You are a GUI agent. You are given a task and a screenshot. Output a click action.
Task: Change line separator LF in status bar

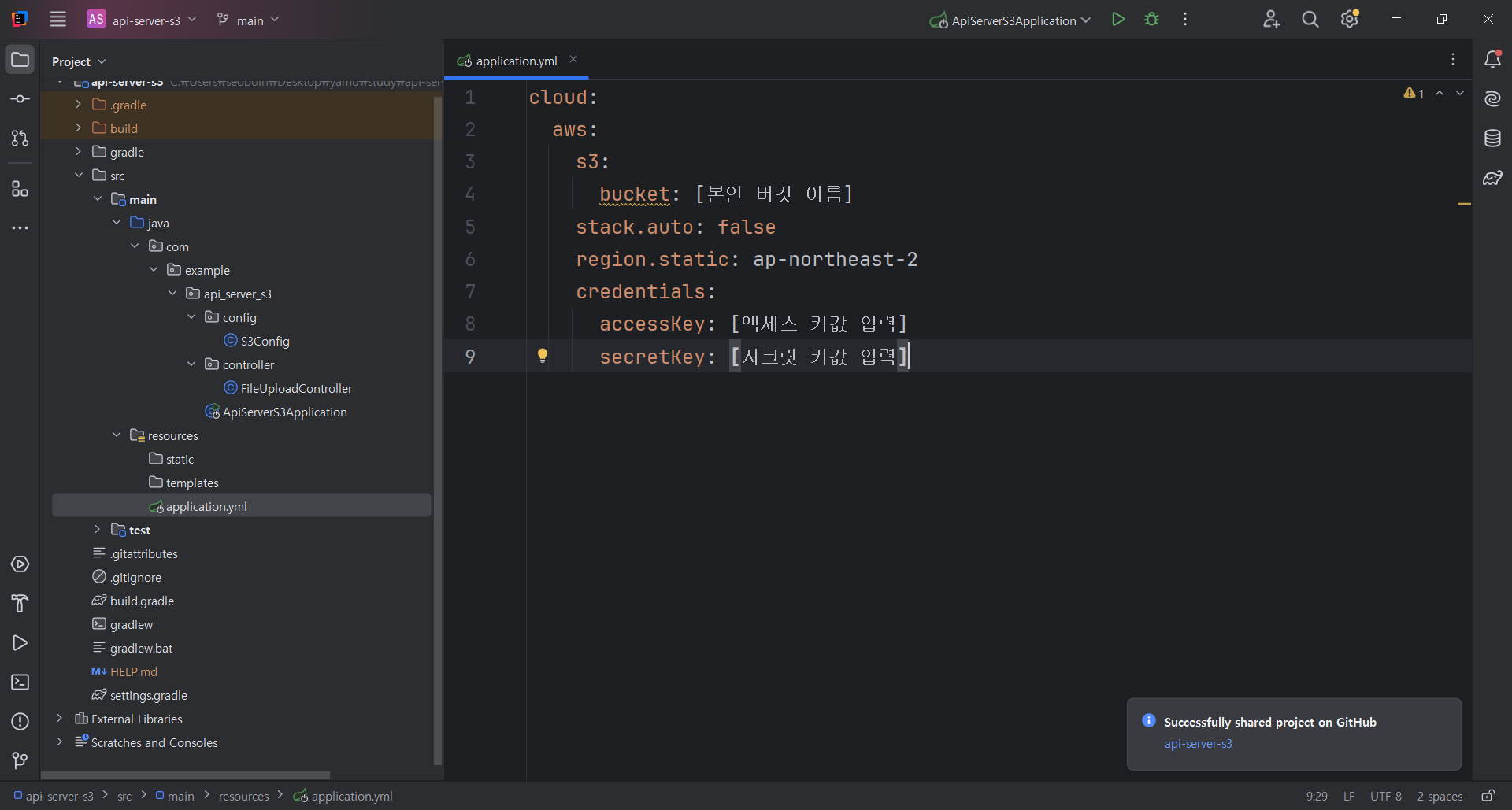[1349, 797]
